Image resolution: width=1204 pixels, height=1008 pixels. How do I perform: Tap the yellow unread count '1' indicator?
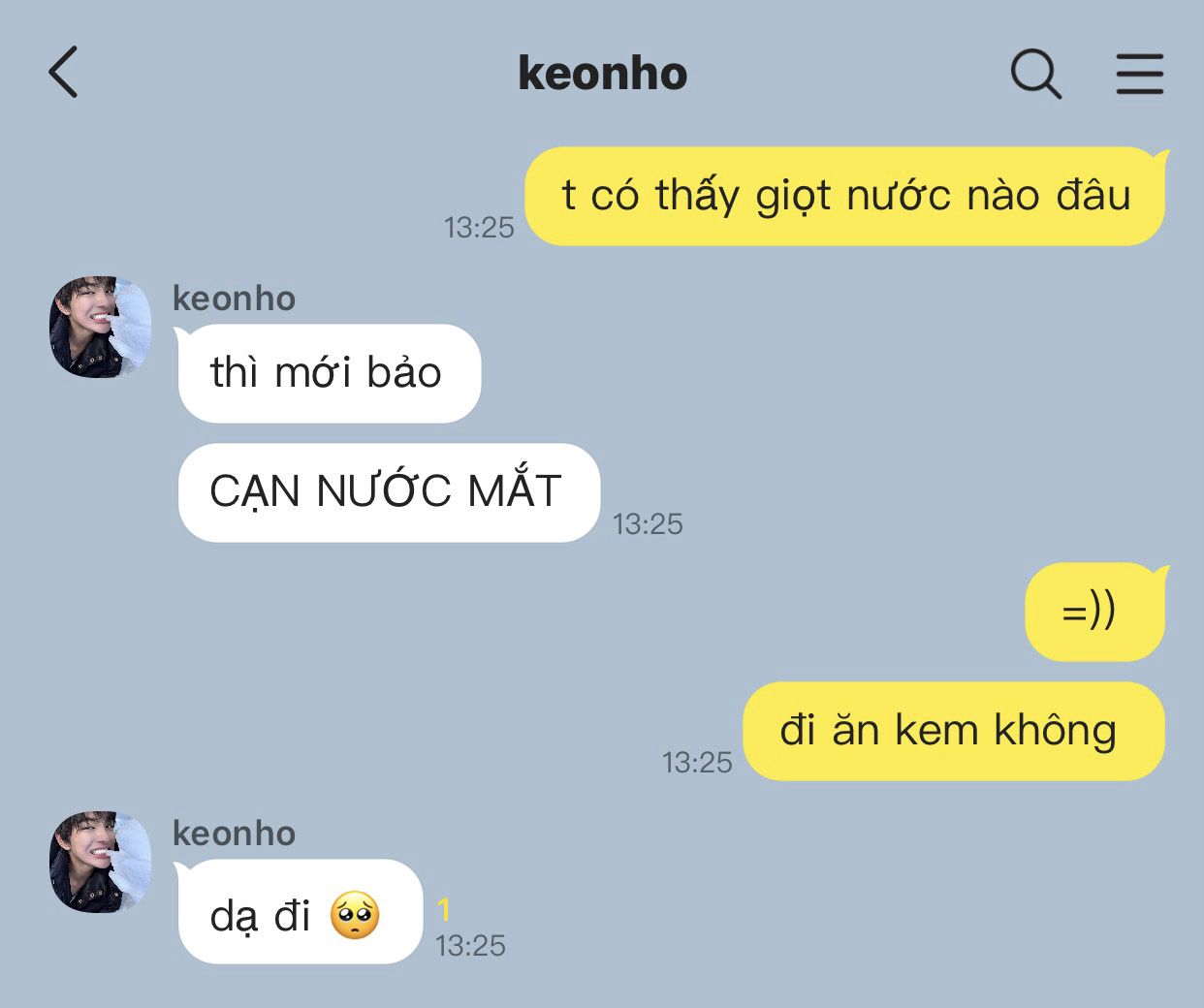pyautogui.click(x=444, y=909)
